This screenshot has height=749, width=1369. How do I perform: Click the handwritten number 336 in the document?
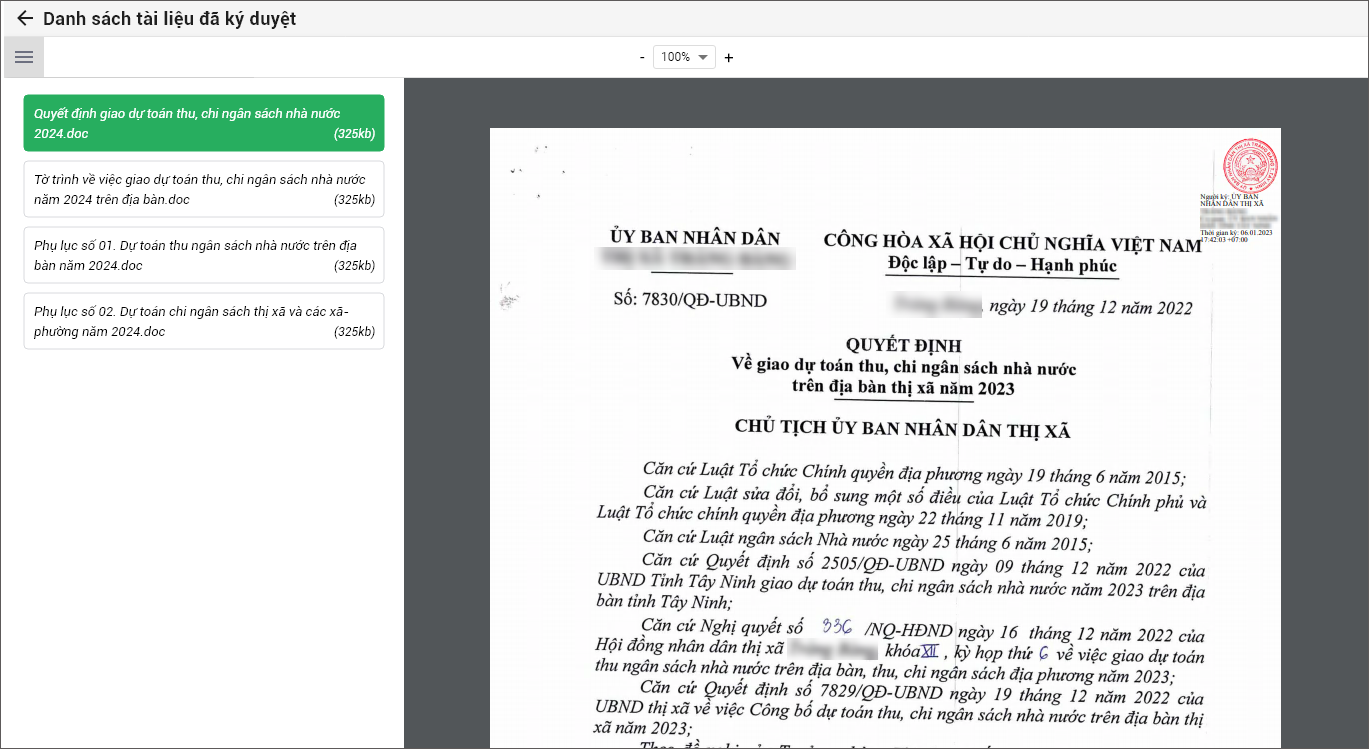(x=836, y=627)
